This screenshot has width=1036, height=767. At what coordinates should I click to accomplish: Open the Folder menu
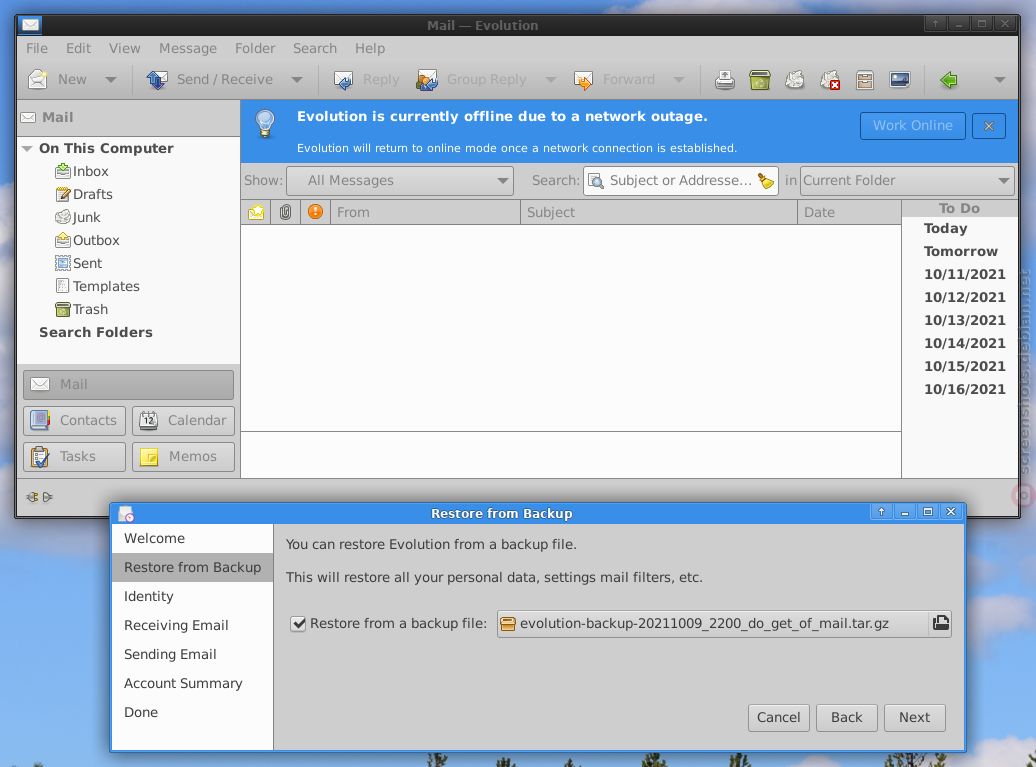click(x=255, y=48)
